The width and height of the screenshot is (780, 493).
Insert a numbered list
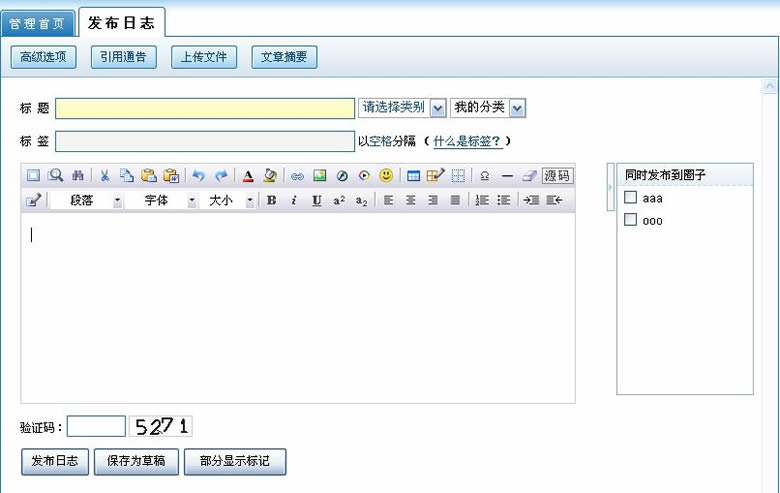pos(482,200)
